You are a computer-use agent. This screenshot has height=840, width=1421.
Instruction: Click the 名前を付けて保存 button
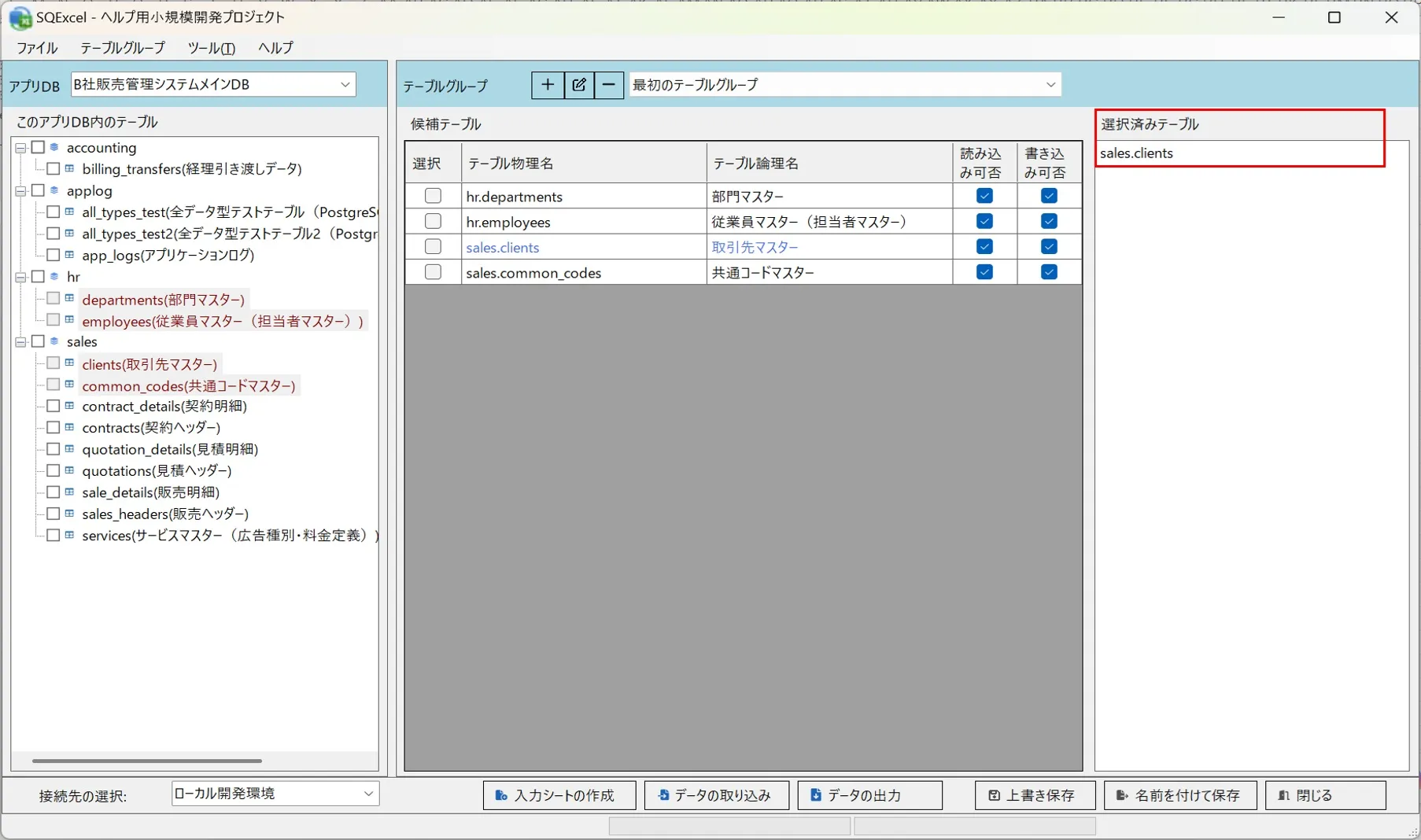[x=1180, y=795]
